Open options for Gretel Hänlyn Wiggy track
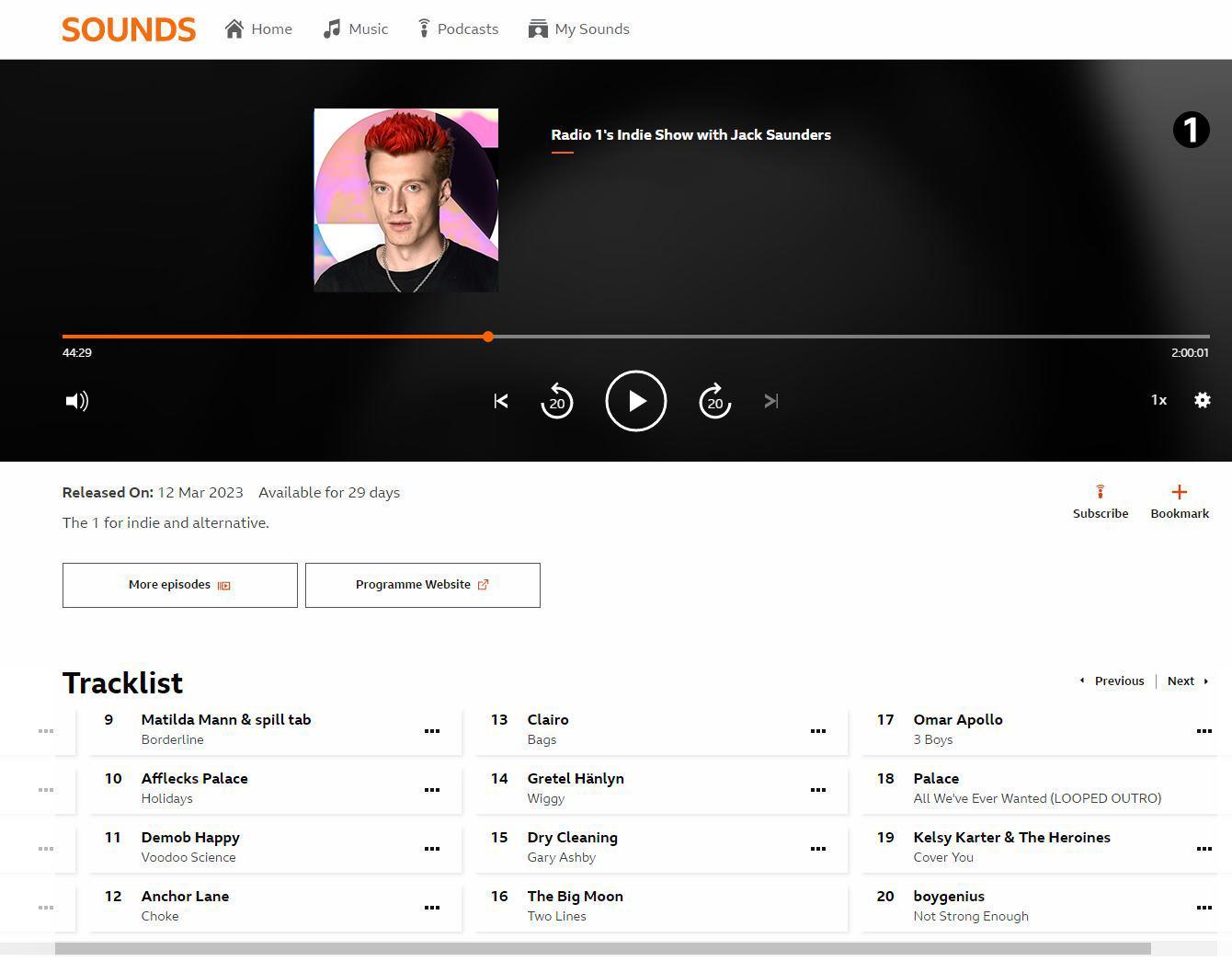 (817, 790)
